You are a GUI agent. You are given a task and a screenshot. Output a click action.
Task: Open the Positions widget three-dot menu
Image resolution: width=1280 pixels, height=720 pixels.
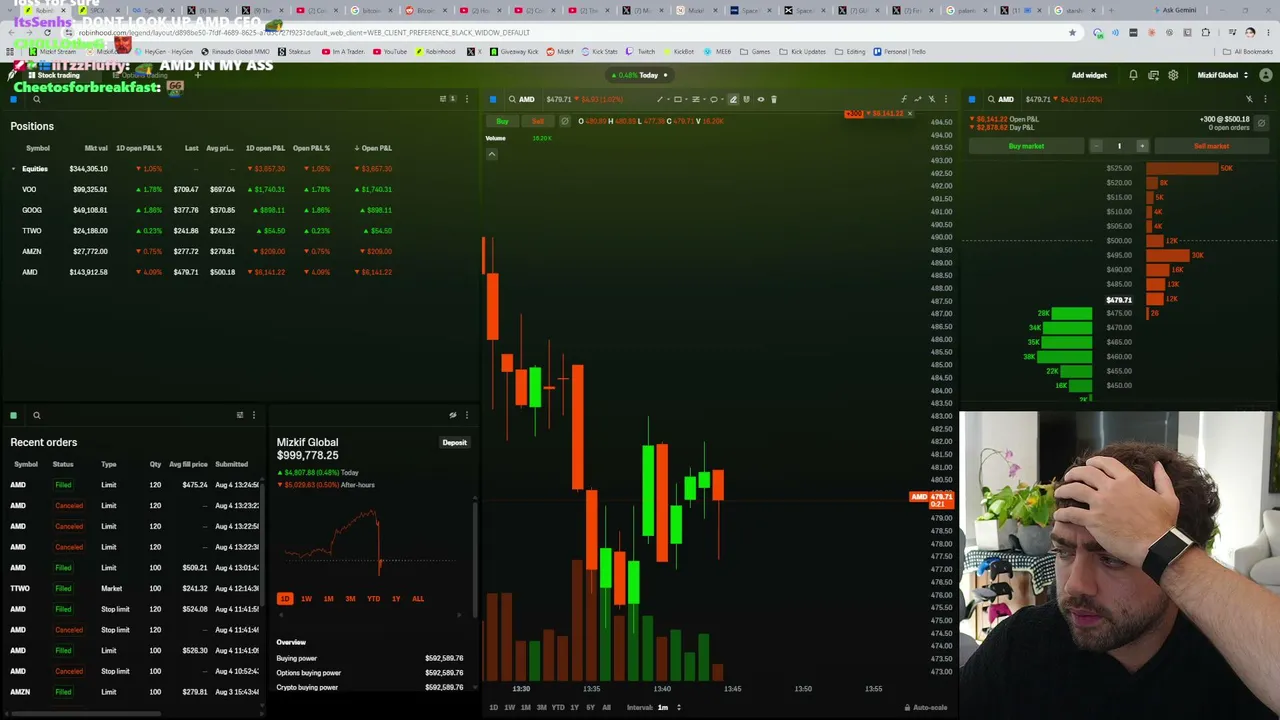click(x=466, y=99)
